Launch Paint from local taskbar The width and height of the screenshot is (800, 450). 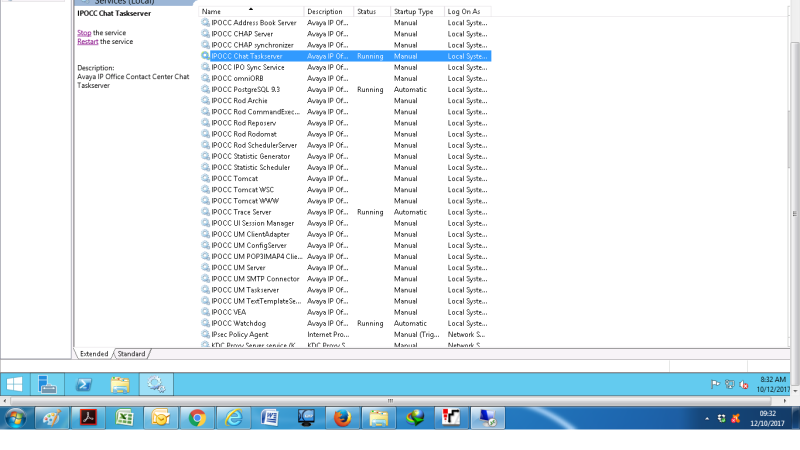click(52, 418)
